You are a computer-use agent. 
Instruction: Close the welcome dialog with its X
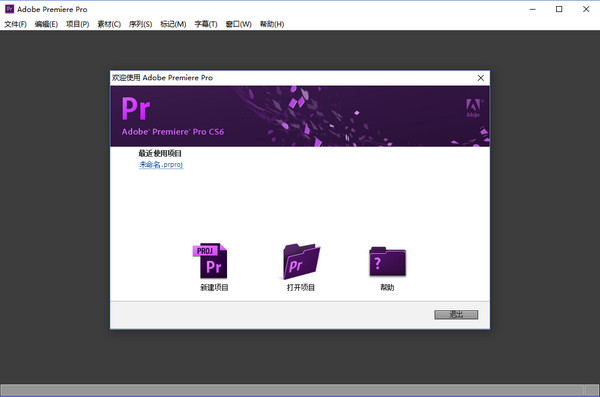[481, 78]
